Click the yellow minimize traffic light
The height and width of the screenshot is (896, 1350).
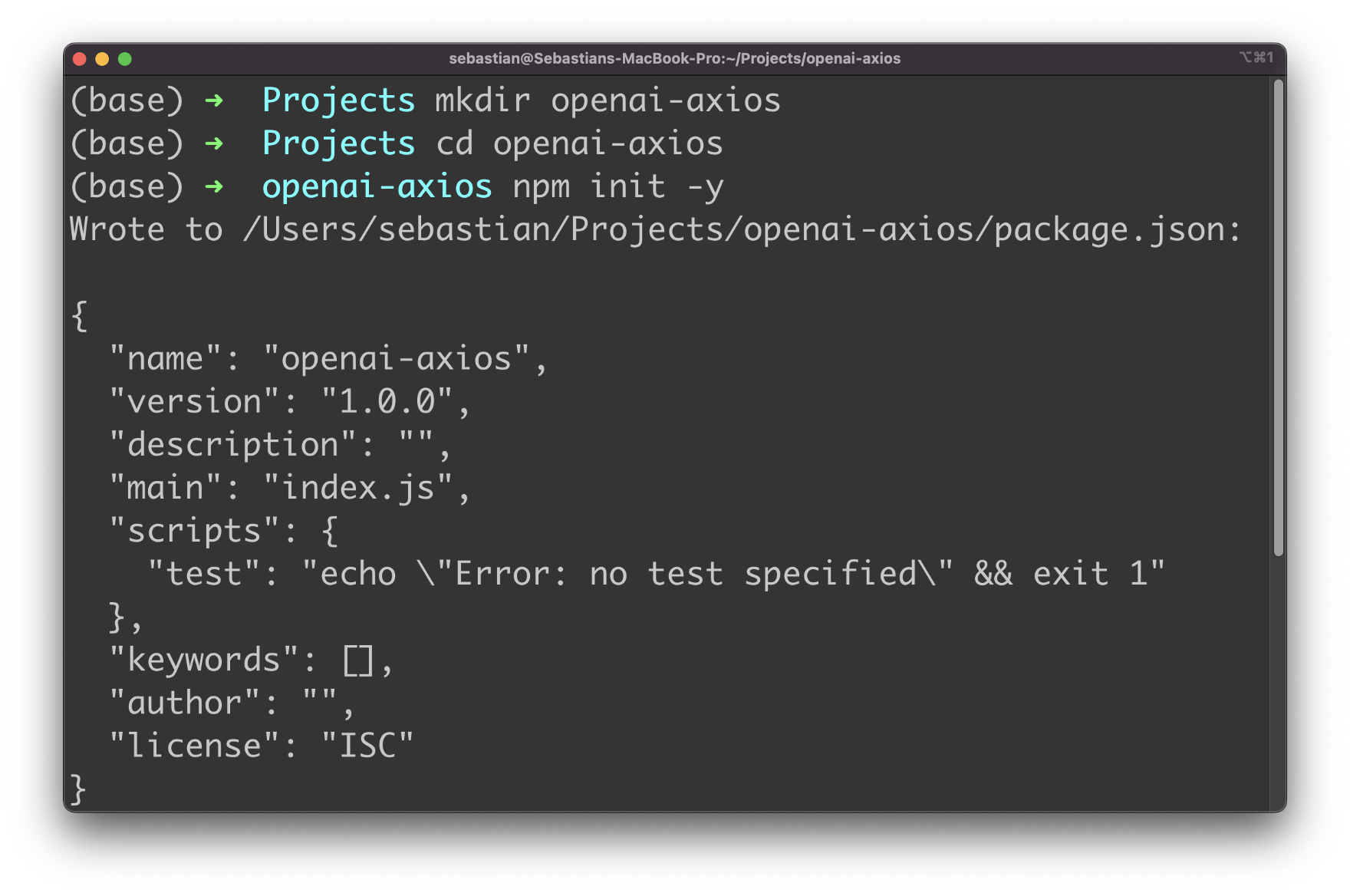click(x=102, y=58)
